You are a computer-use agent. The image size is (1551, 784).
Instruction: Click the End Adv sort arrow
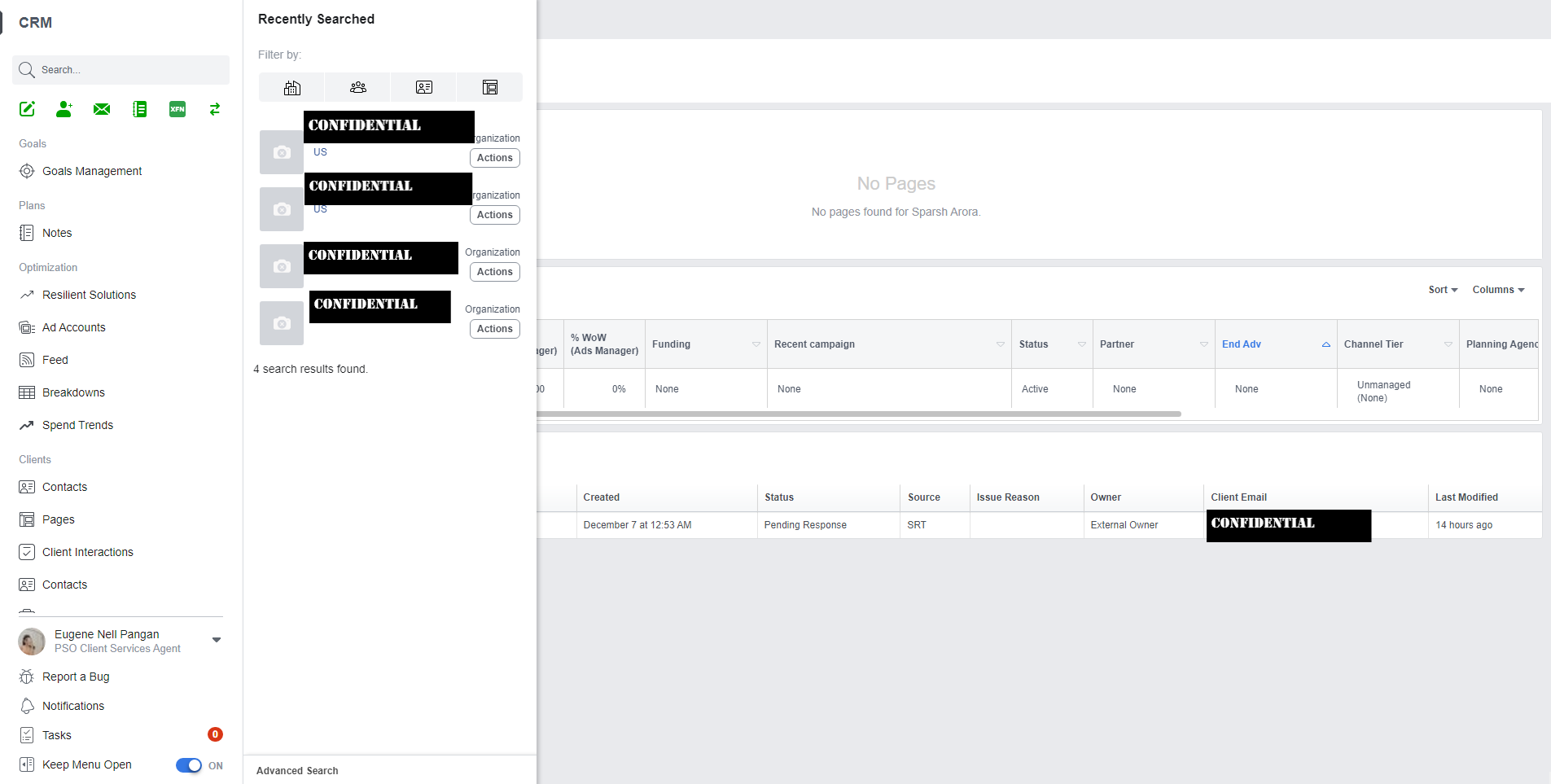[1326, 344]
